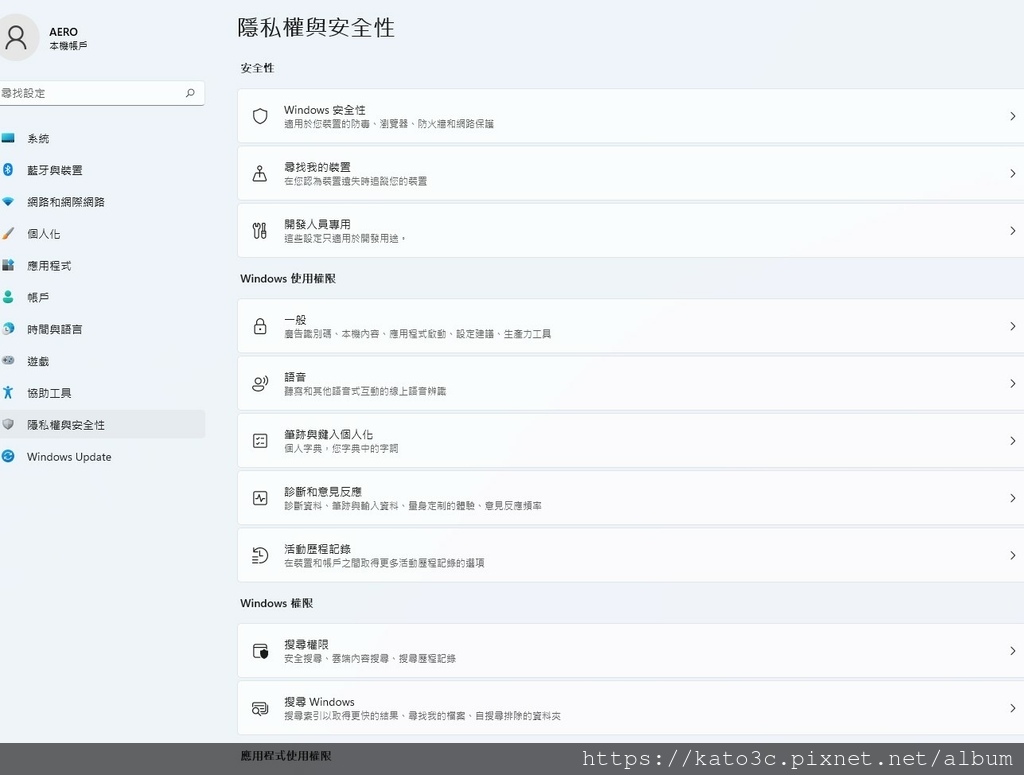Go to 藍牙與裝置 settings category
This screenshot has width=1024, height=775.
coord(101,170)
